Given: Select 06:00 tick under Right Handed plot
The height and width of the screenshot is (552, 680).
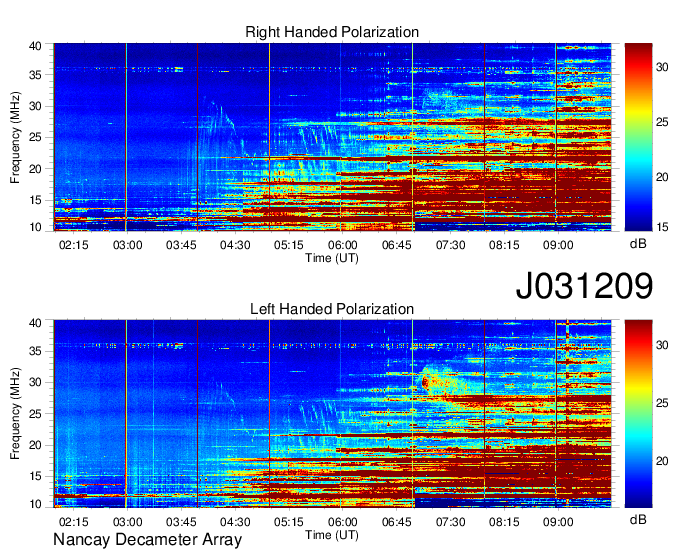Looking at the screenshot, I should tap(343, 245).
